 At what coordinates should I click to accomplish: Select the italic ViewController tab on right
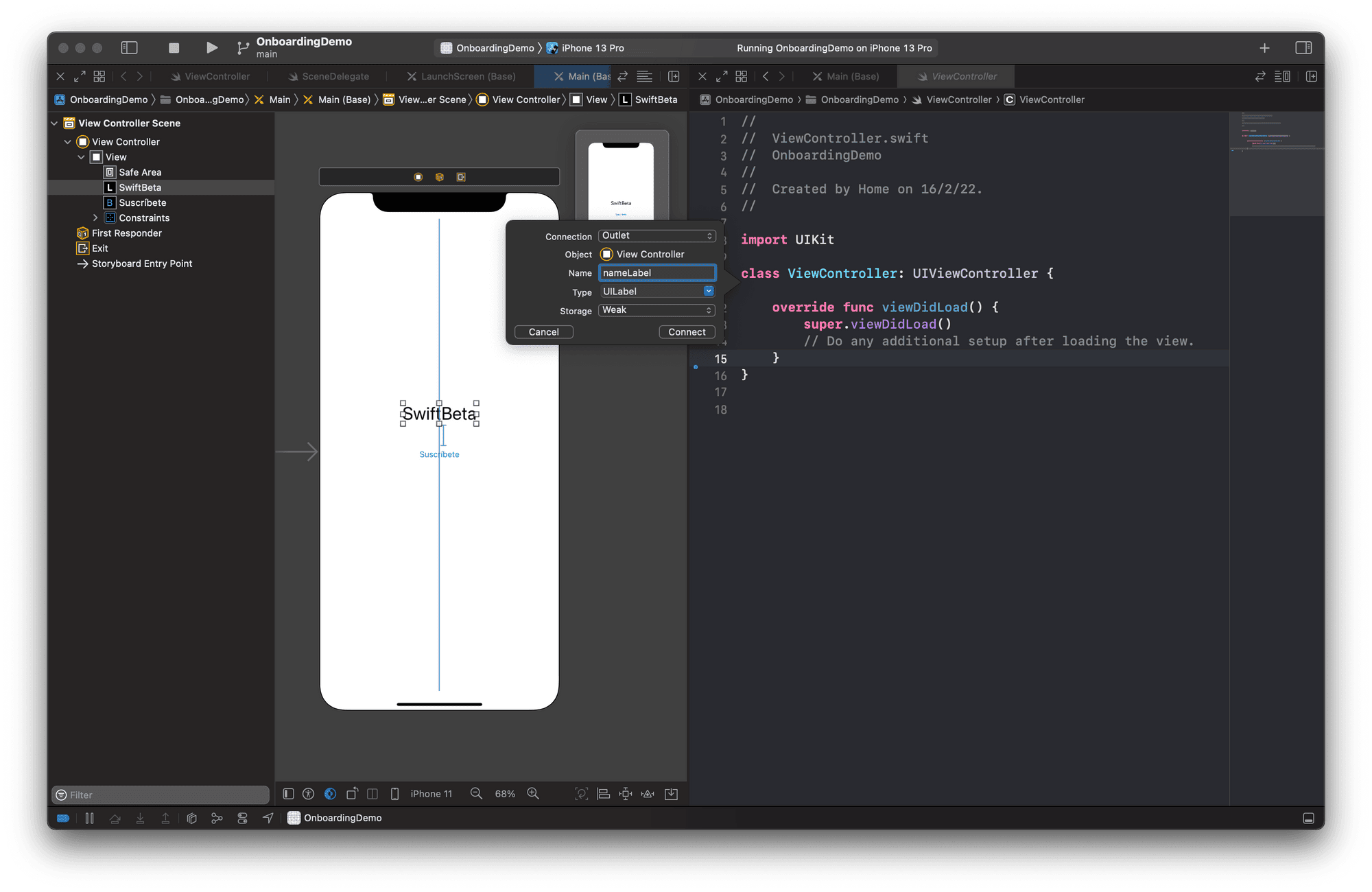click(957, 76)
